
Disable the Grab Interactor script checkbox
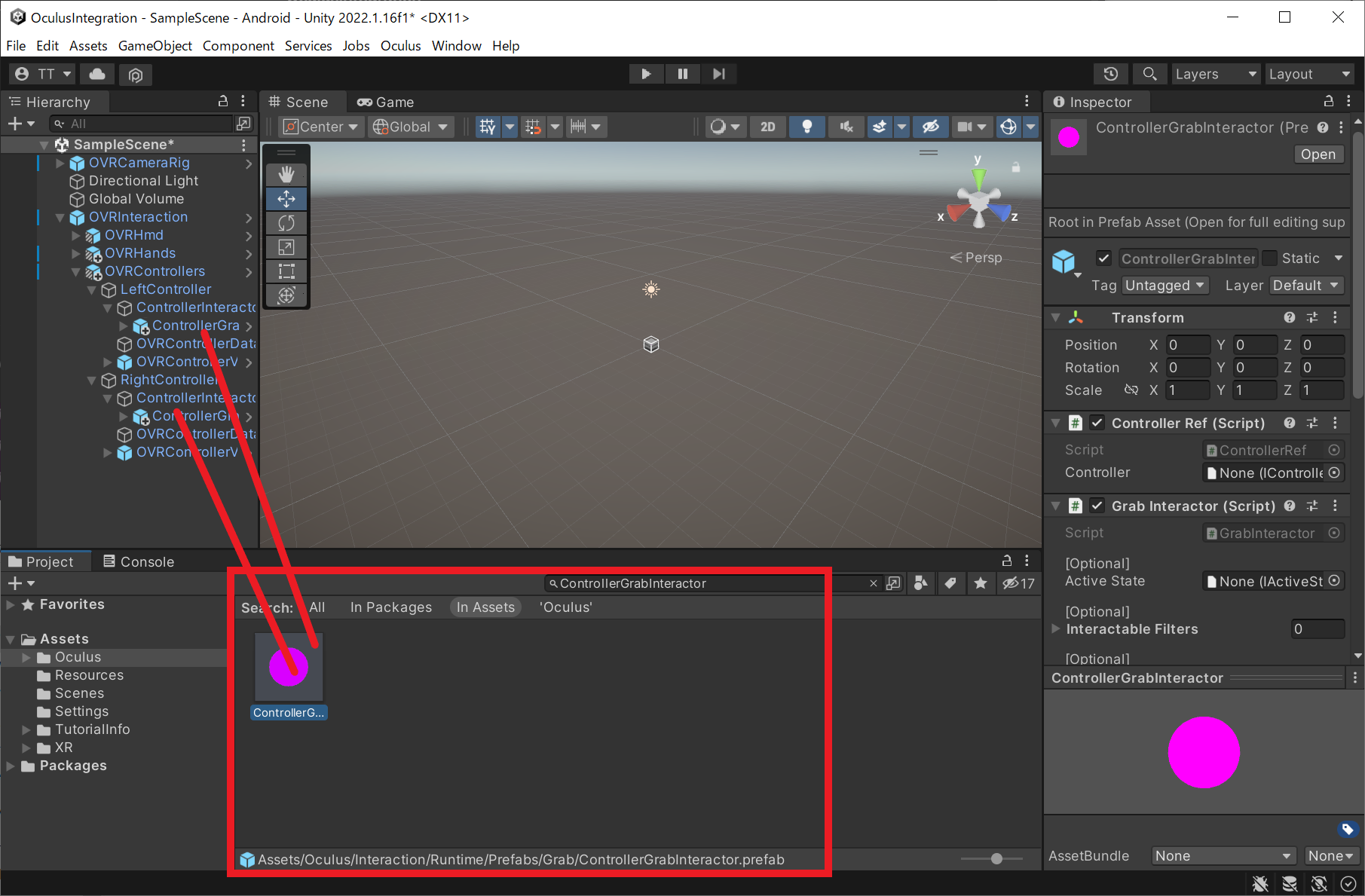pos(1097,506)
